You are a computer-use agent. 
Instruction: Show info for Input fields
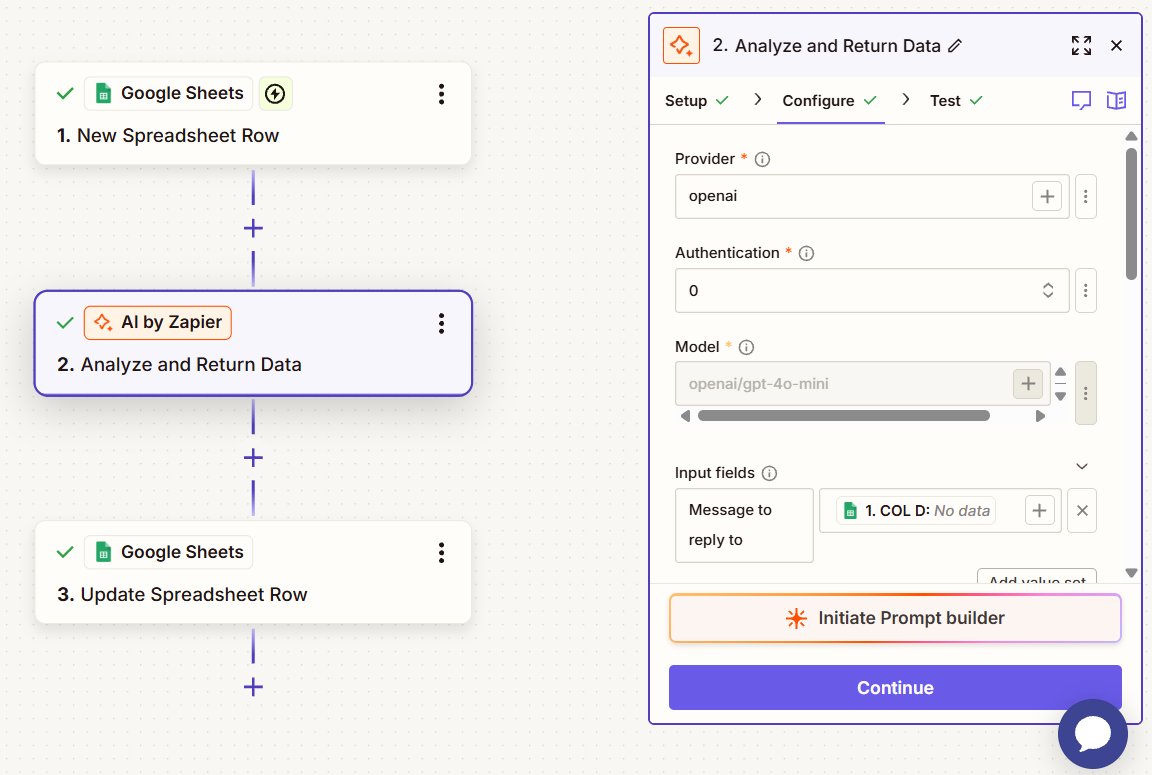pyautogui.click(x=769, y=473)
